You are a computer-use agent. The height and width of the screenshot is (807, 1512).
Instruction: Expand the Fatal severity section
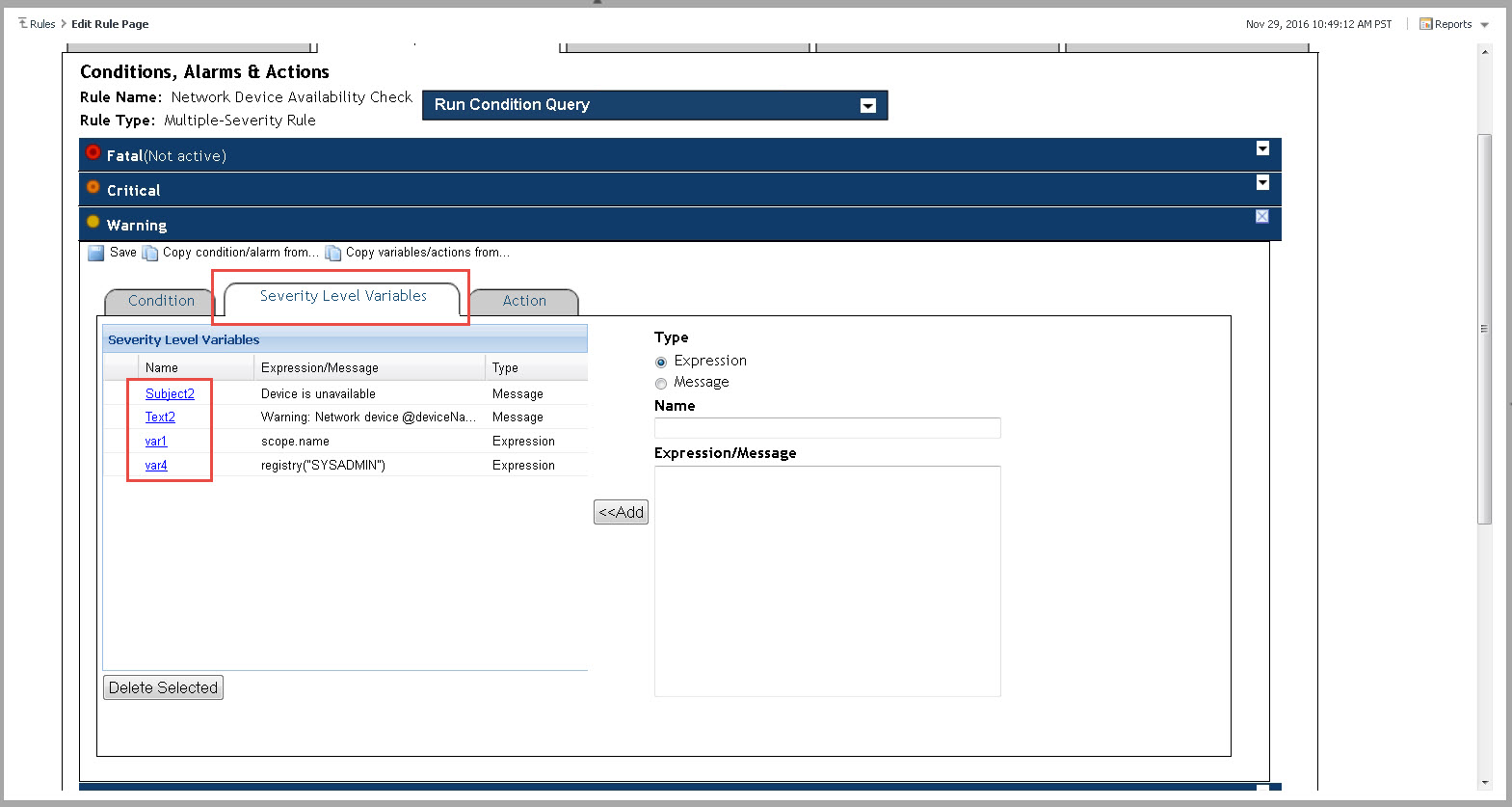click(1262, 148)
